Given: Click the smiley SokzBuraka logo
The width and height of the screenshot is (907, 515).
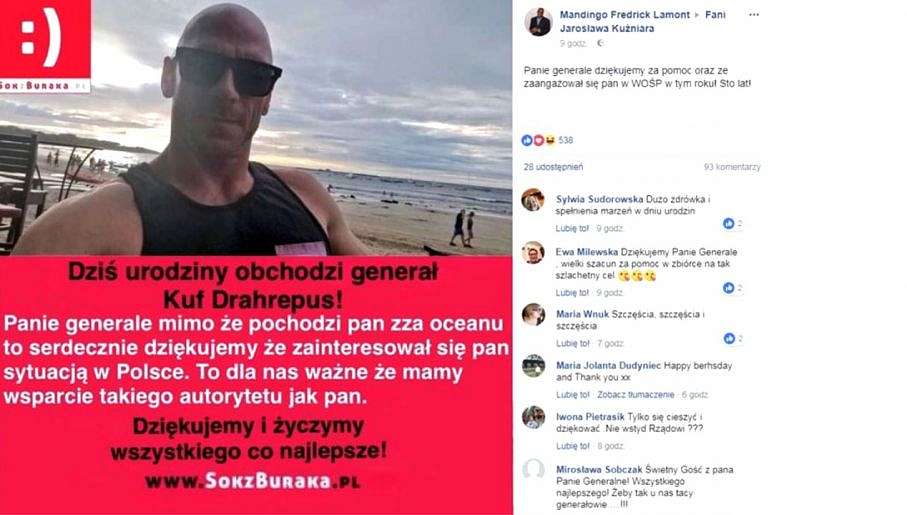Looking at the screenshot, I should click(45, 46).
